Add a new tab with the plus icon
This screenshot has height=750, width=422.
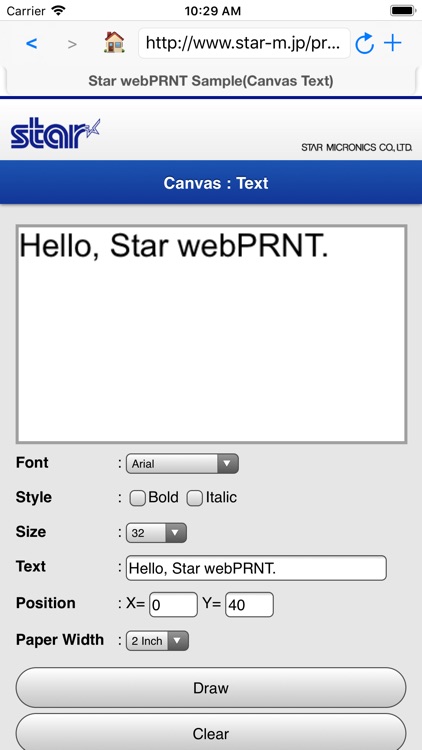coord(393,44)
